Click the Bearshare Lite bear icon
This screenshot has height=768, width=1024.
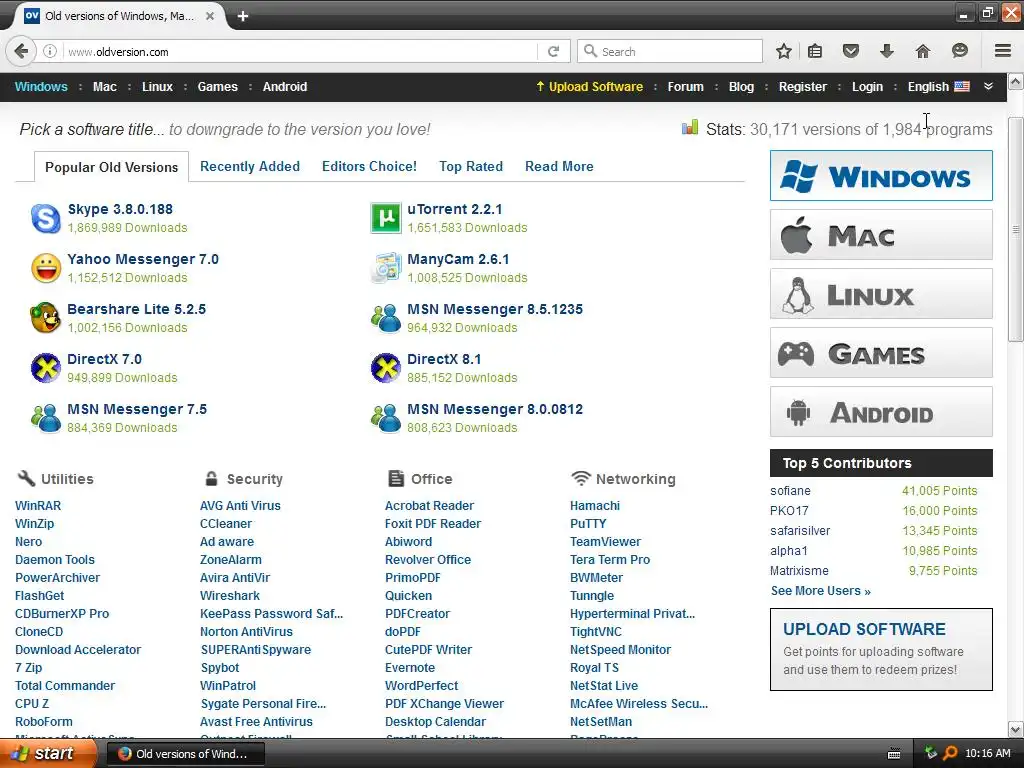coord(46,318)
